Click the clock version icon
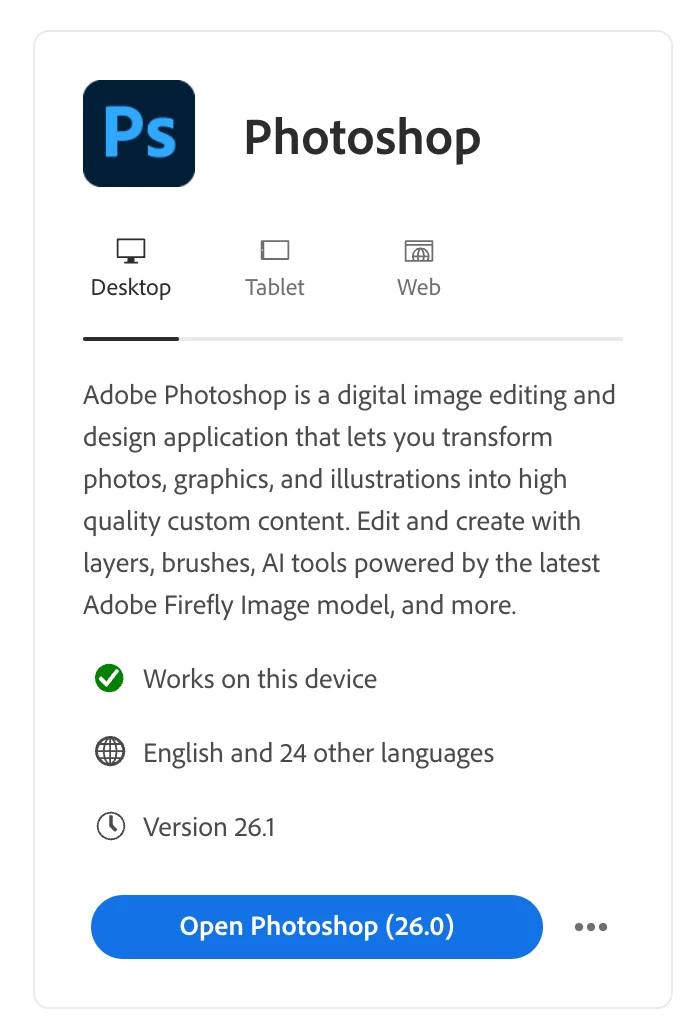This screenshot has height=1030, width=692. click(x=110, y=826)
